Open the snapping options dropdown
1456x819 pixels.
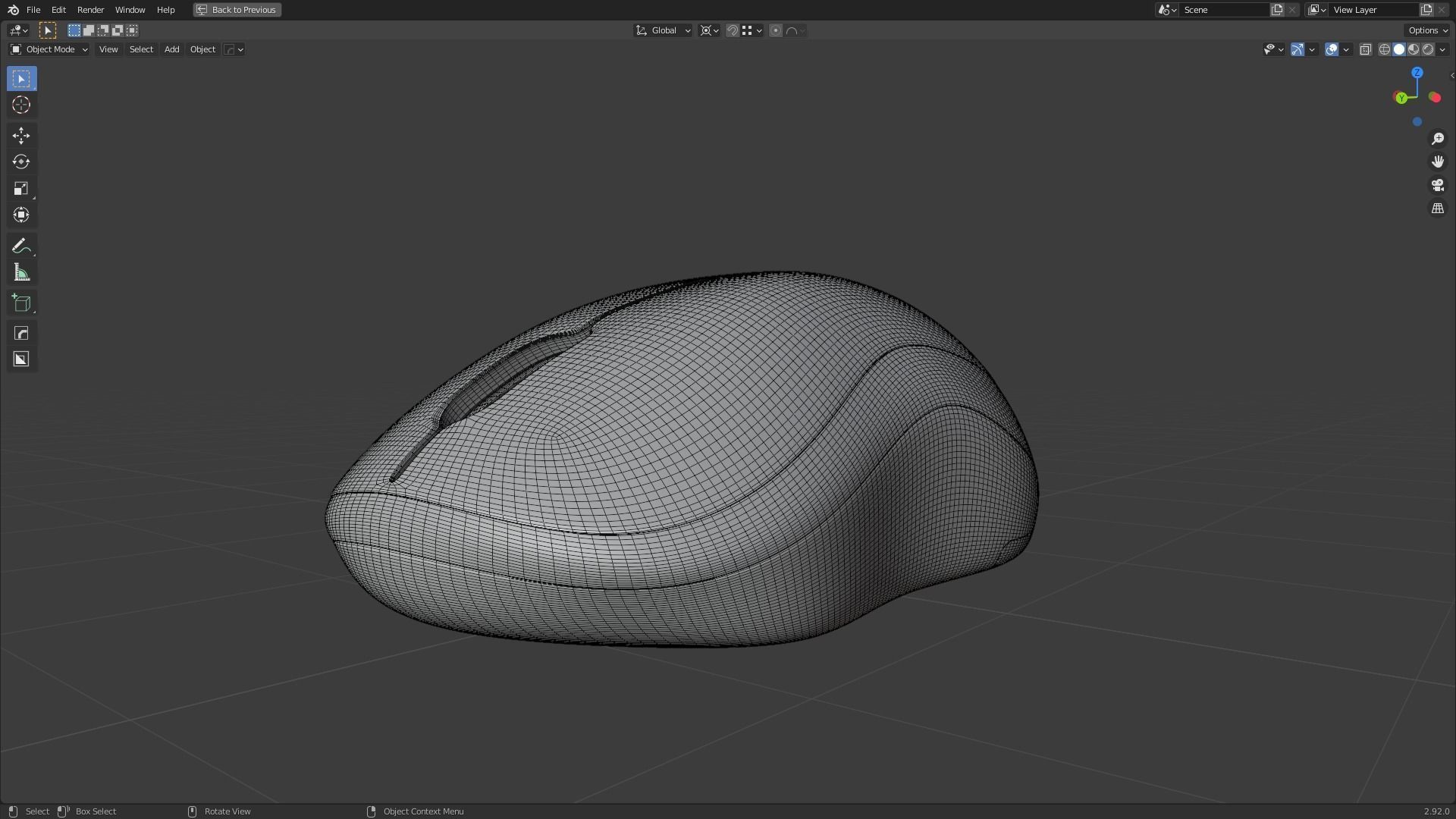pyautogui.click(x=752, y=30)
